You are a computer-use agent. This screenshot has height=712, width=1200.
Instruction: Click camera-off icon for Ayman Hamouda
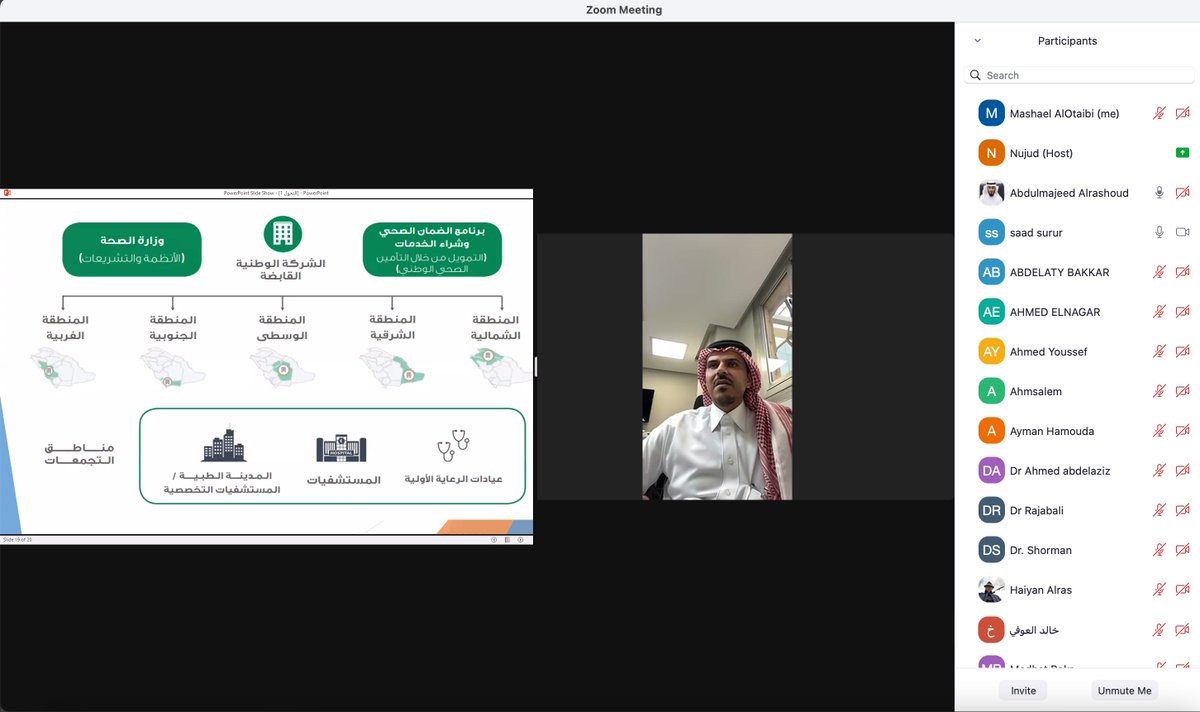[1182, 431]
